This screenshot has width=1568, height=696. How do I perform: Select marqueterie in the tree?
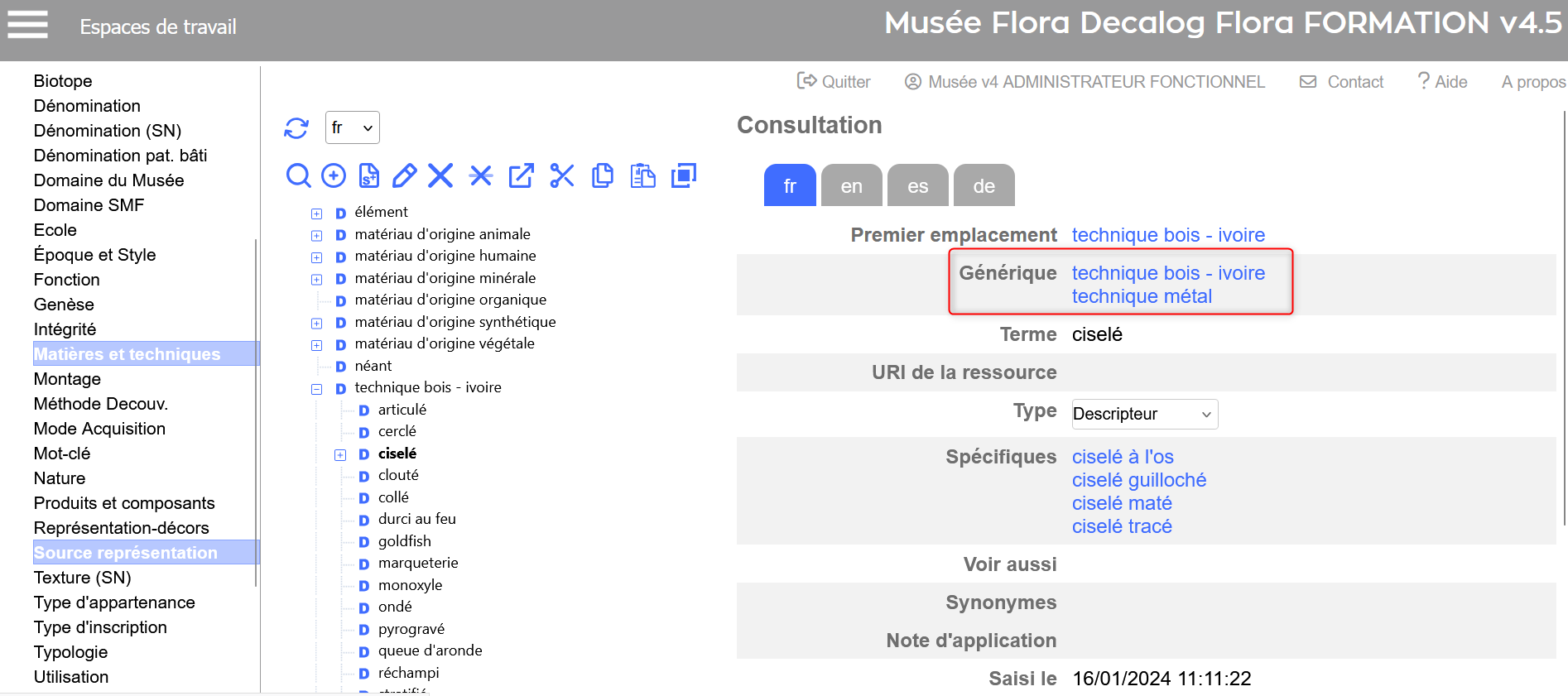(418, 563)
